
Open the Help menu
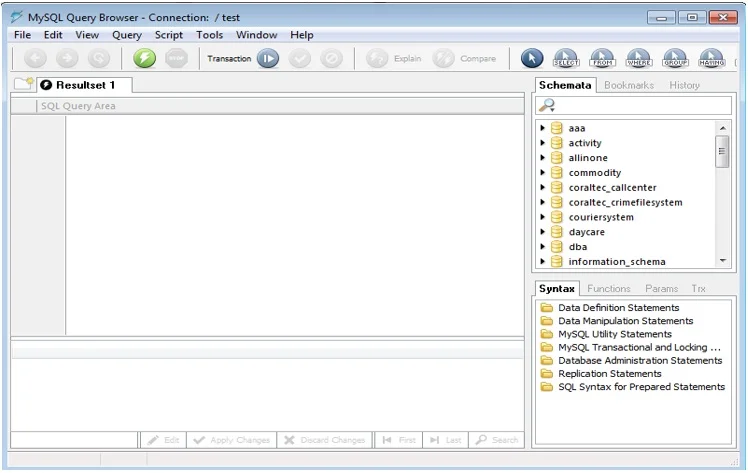301,35
